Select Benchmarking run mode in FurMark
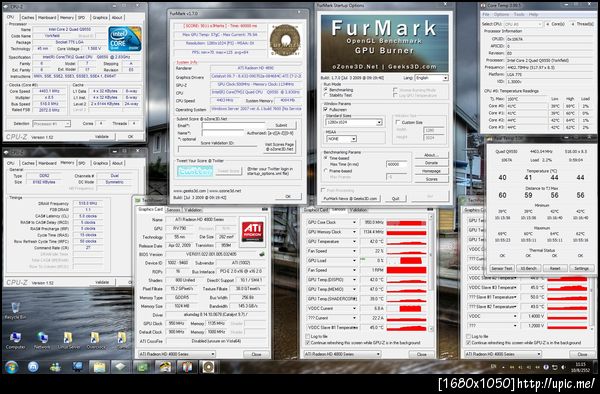The width and height of the screenshot is (600, 394). 326,90
